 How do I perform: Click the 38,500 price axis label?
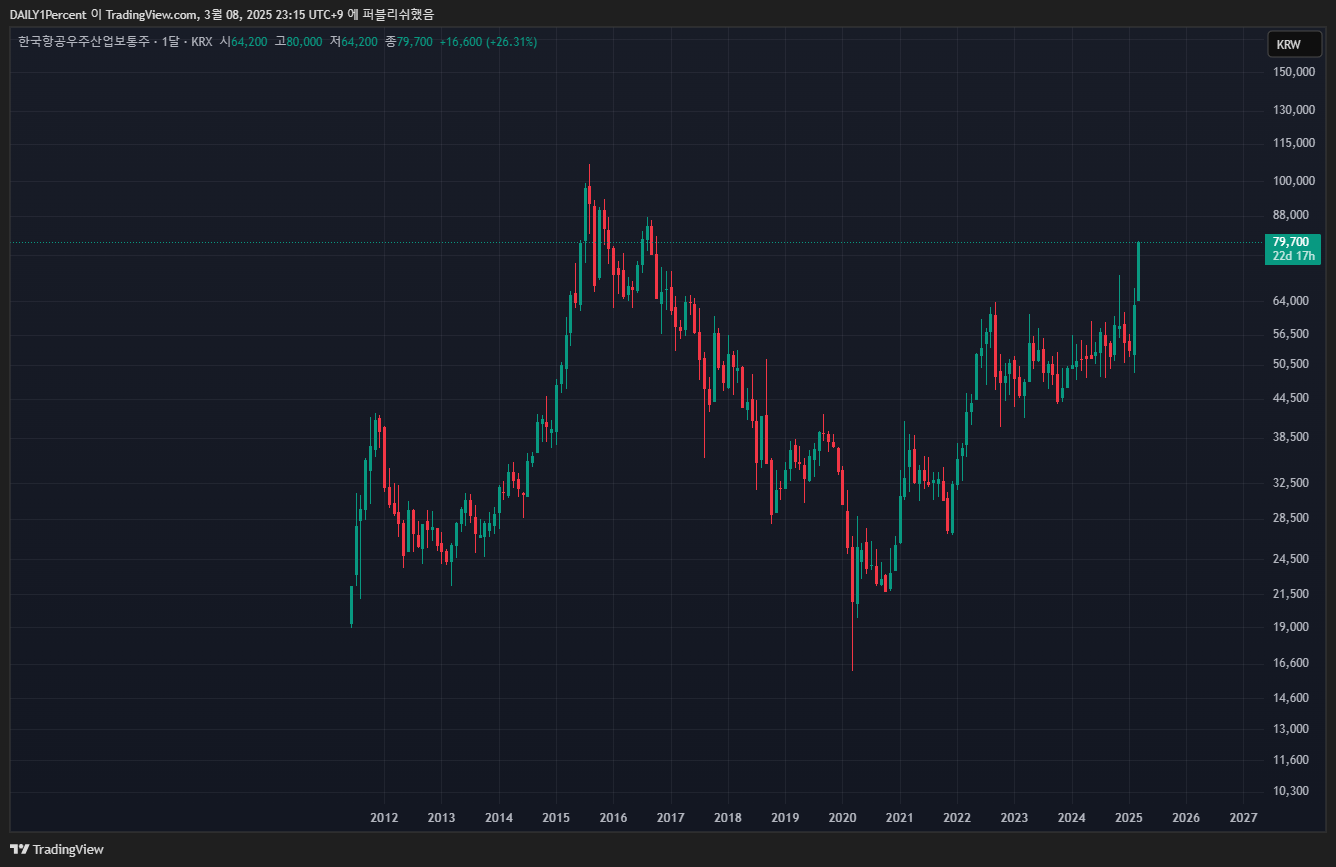click(x=1289, y=438)
